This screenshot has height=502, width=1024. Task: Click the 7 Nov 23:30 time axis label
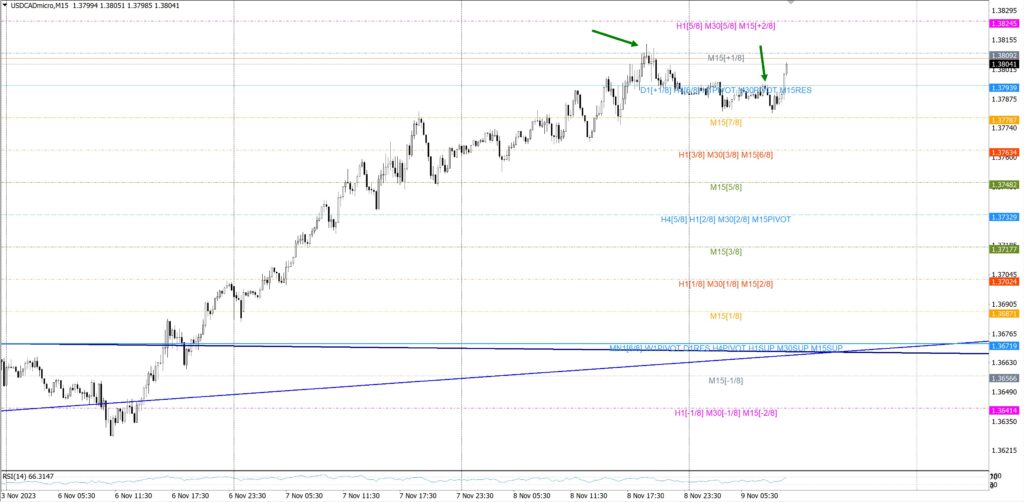click(x=476, y=495)
